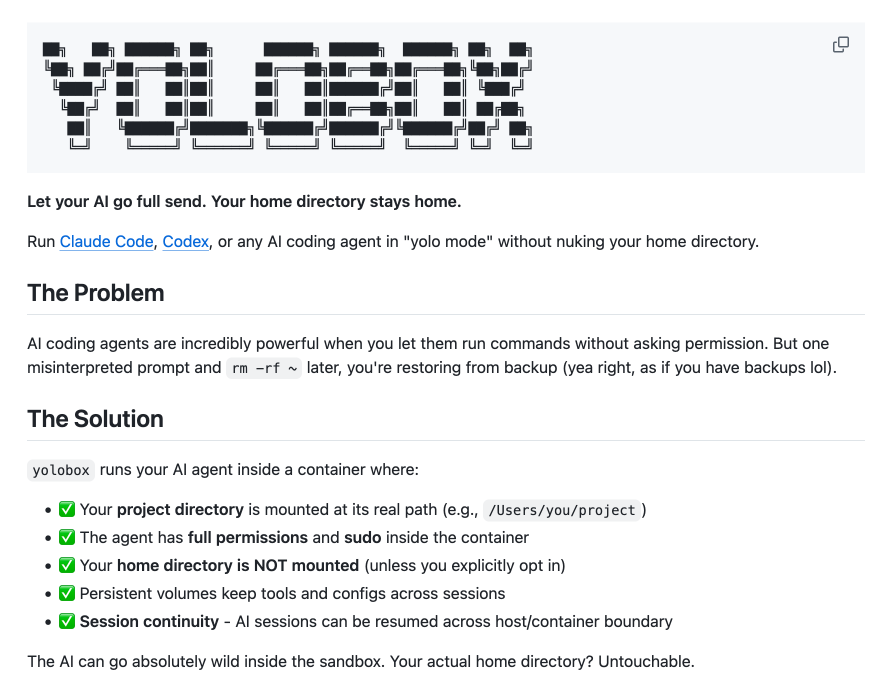Click the checkmark beside Persistent volumes
The image size is (885, 675).
tap(67, 594)
